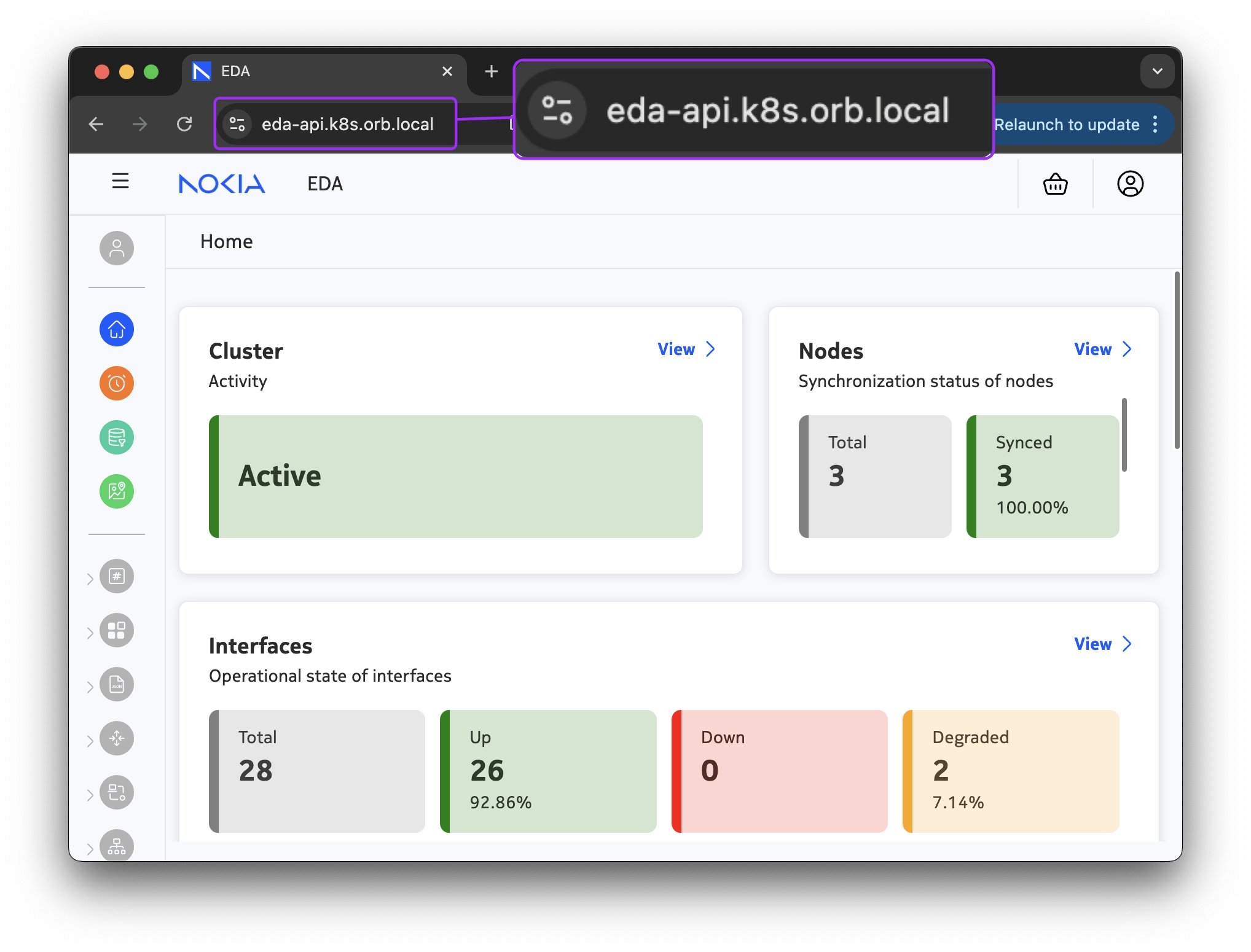Select the hash symbol sidebar icon

click(117, 576)
